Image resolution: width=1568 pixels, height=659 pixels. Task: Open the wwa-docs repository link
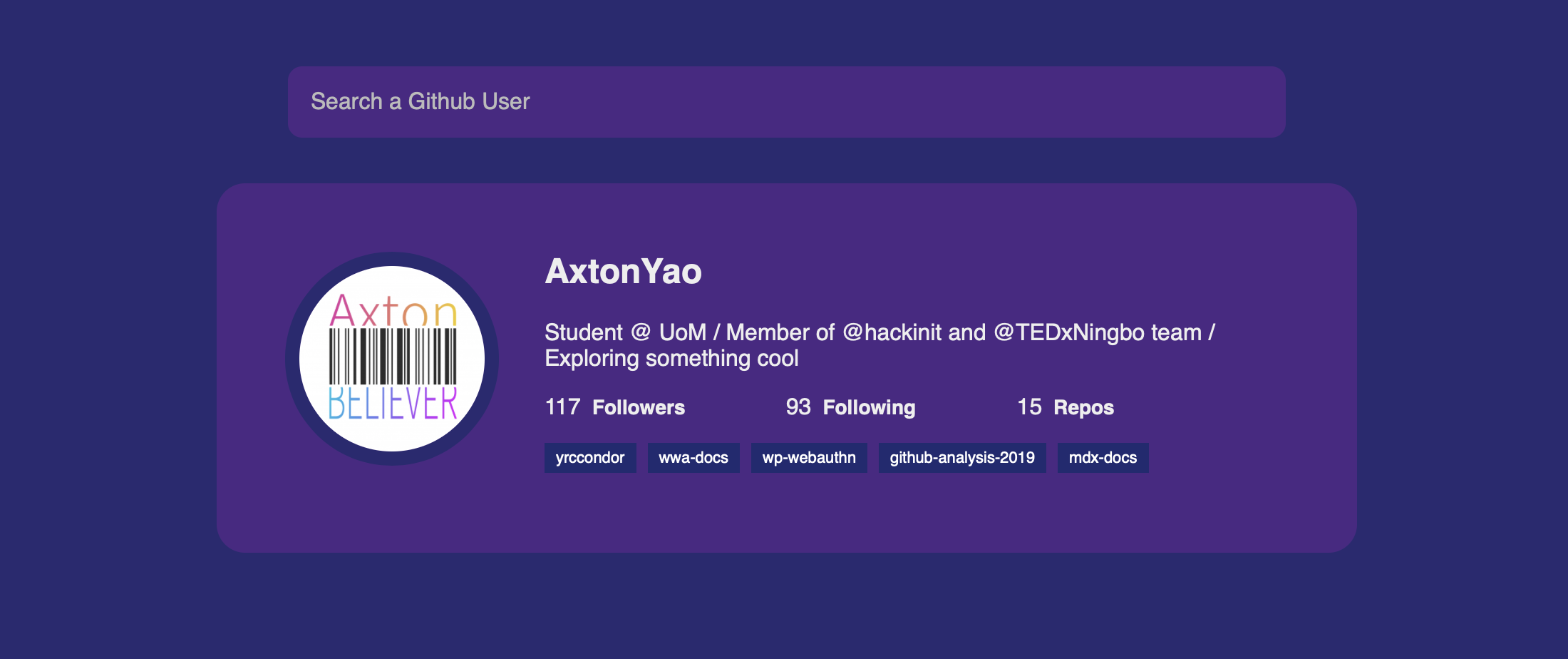(x=693, y=458)
